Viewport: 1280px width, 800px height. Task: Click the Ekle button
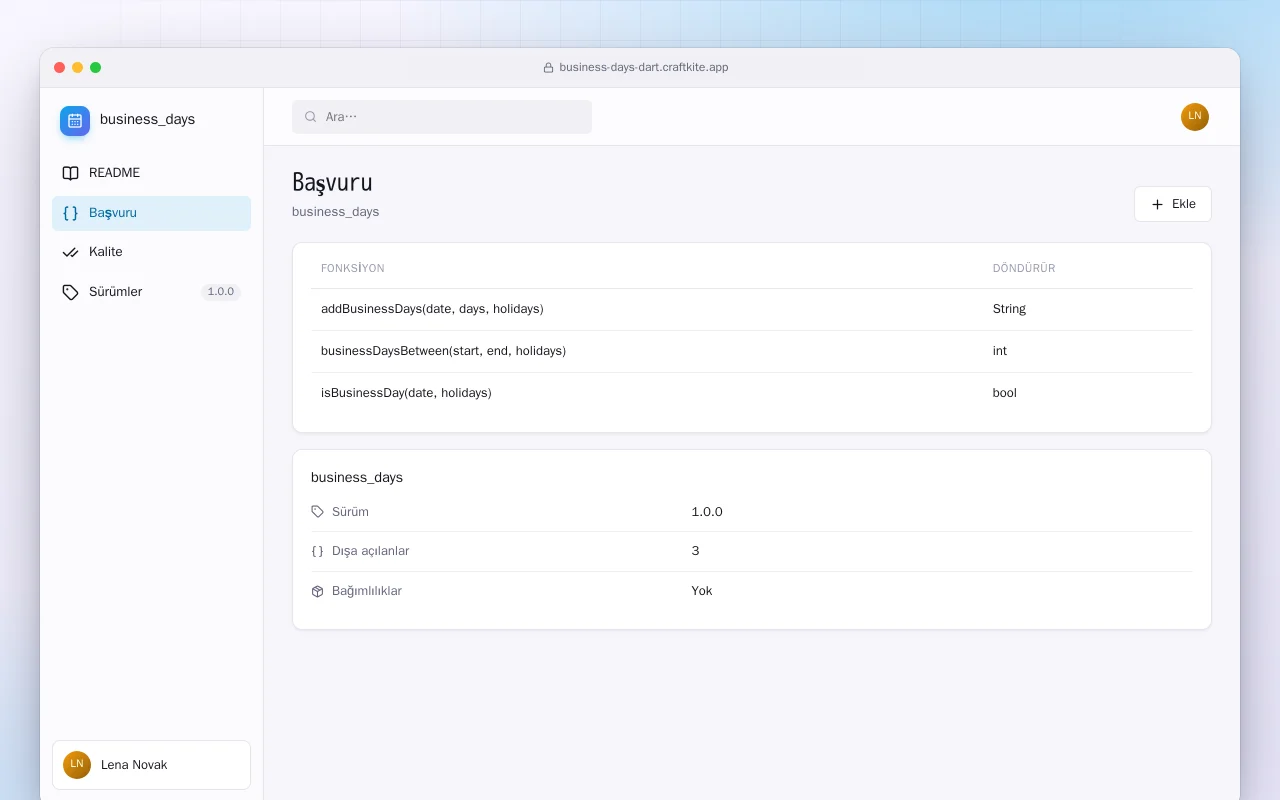point(1172,204)
